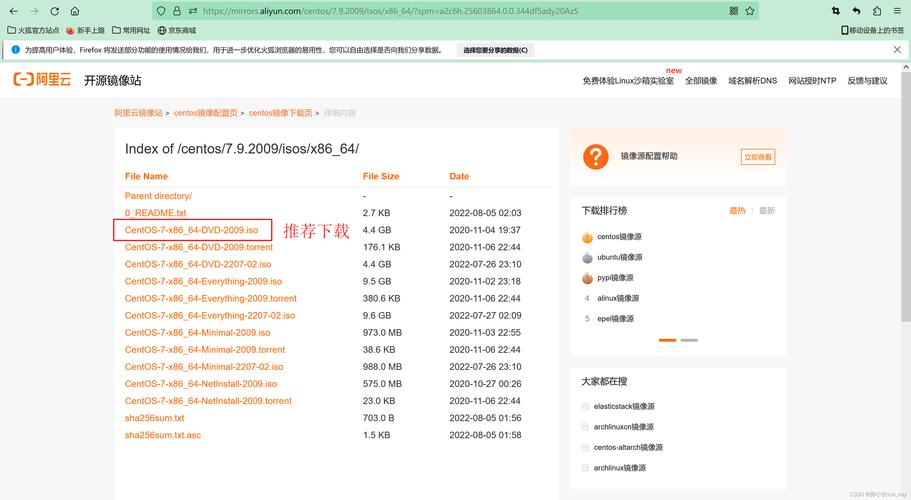
Task: Download CentOS-7-x86_64-Everything-2009.iso
Action: coord(203,282)
